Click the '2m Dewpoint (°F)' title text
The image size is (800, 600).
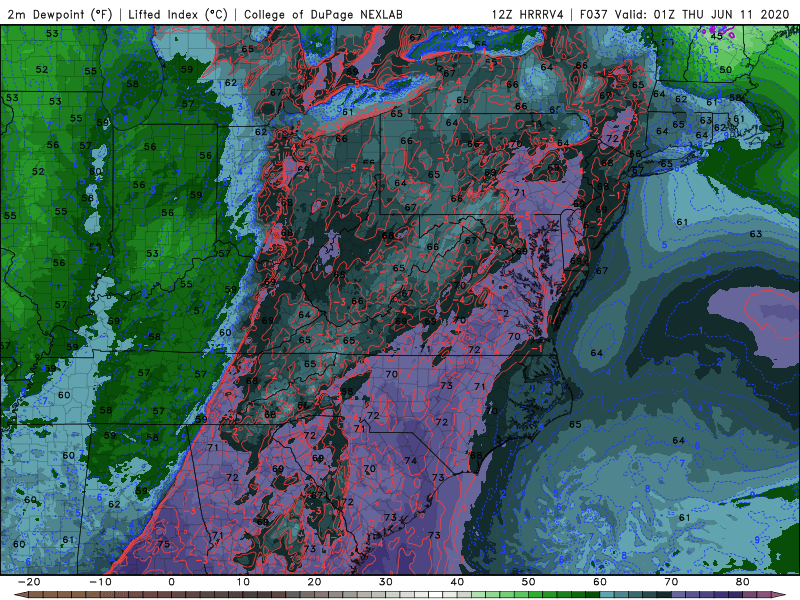[60, 14]
